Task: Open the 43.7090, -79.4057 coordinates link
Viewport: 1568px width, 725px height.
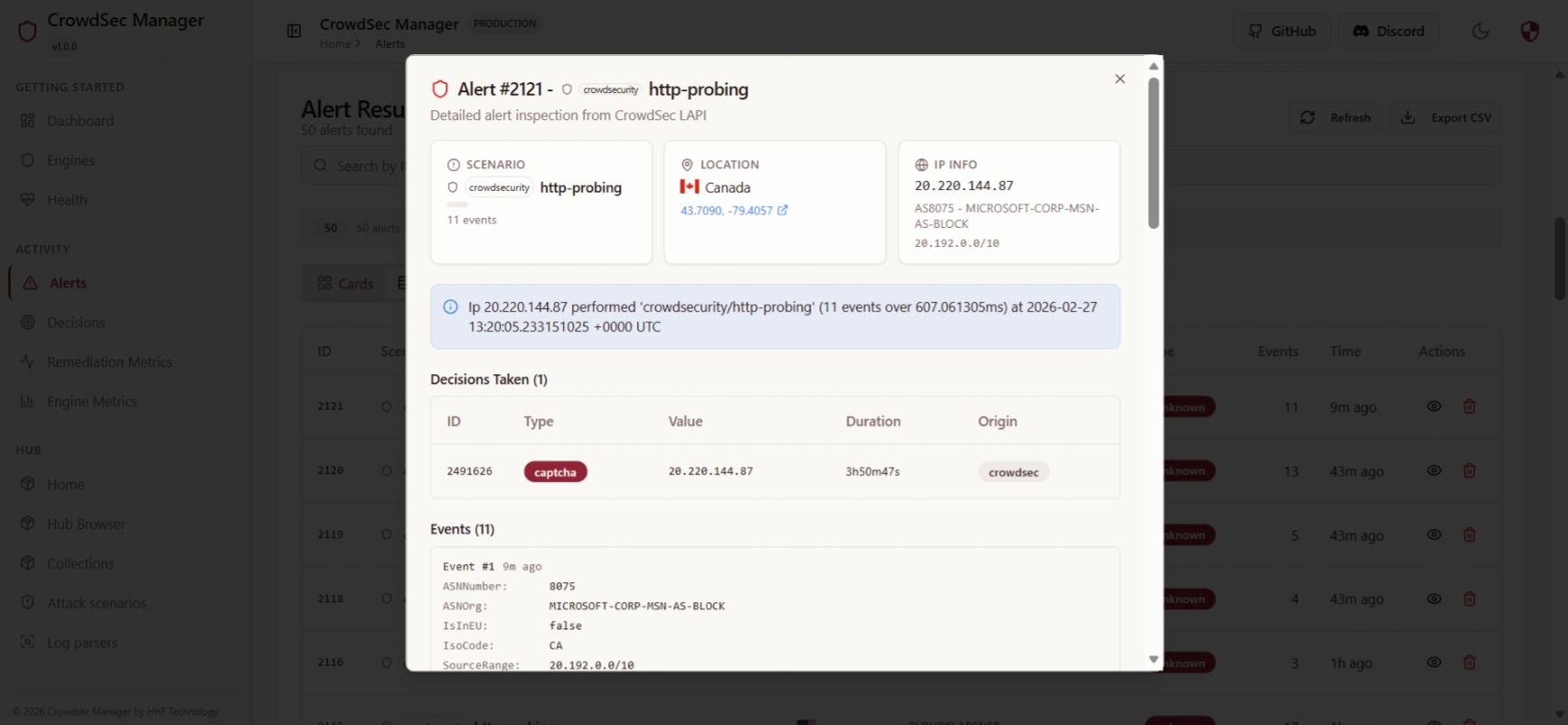Action: click(x=727, y=211)
